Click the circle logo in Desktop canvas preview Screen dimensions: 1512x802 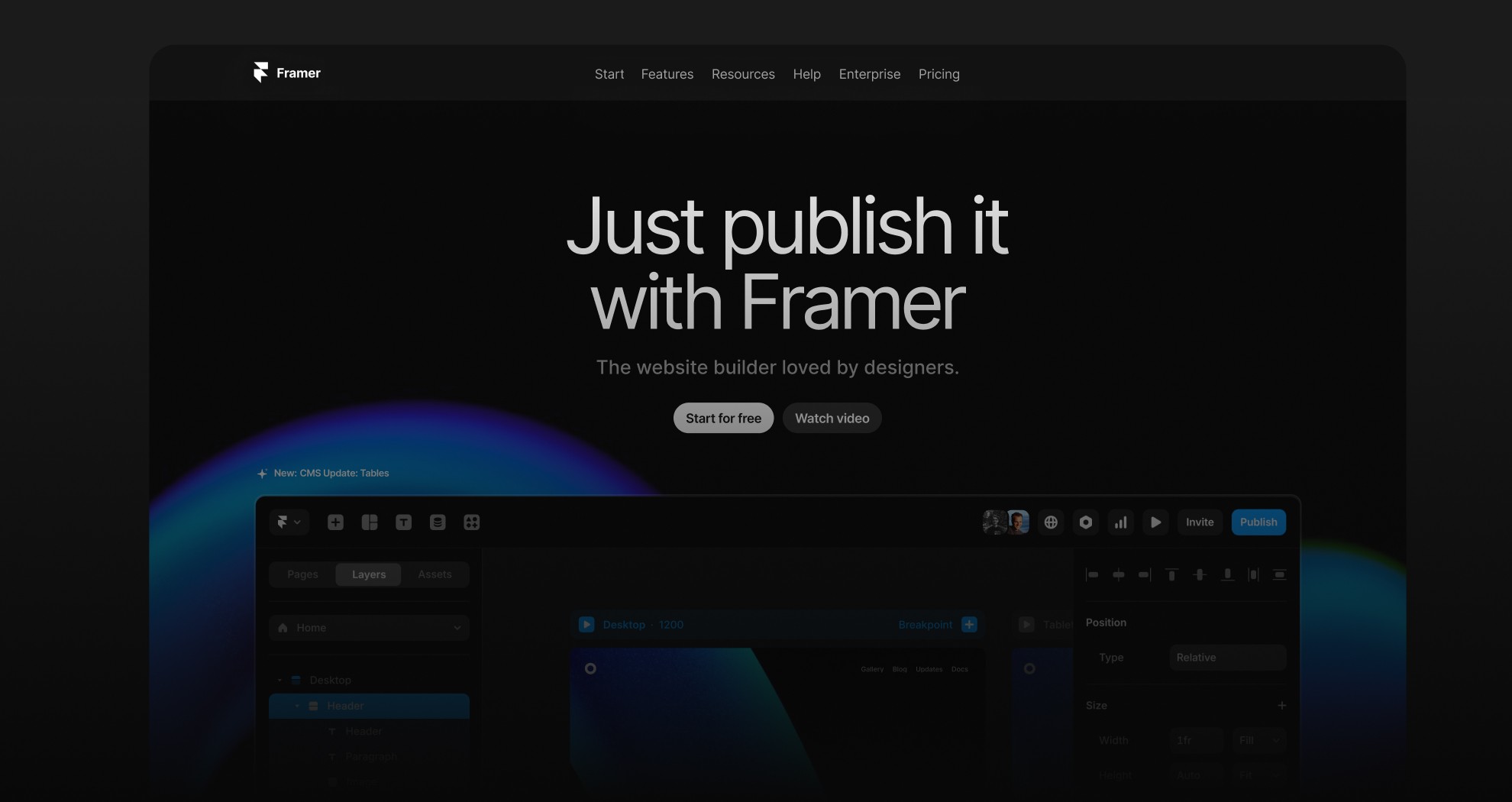590,668
